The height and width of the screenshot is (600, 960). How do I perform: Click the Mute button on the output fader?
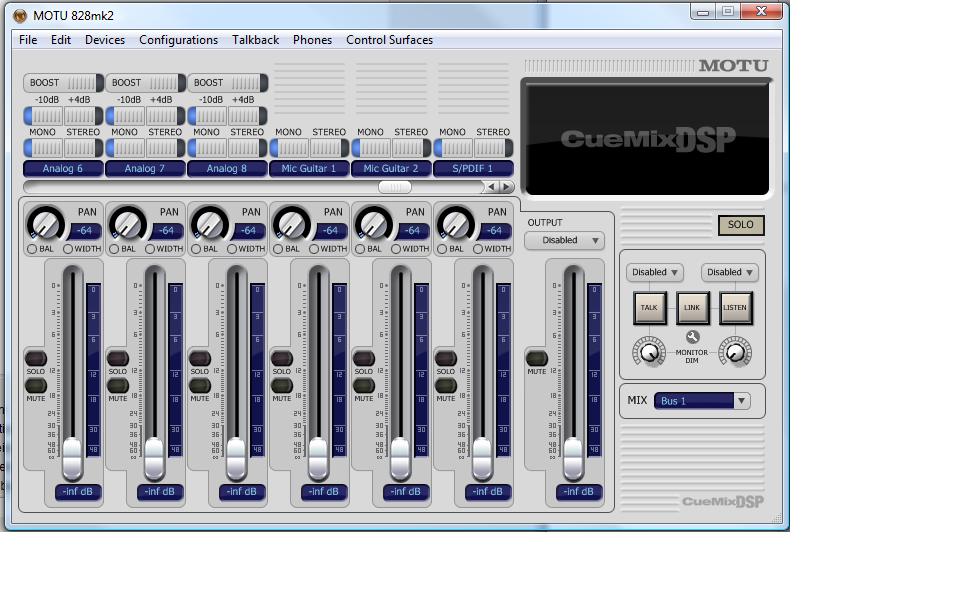pyautogui.click(x=537, y=358)
